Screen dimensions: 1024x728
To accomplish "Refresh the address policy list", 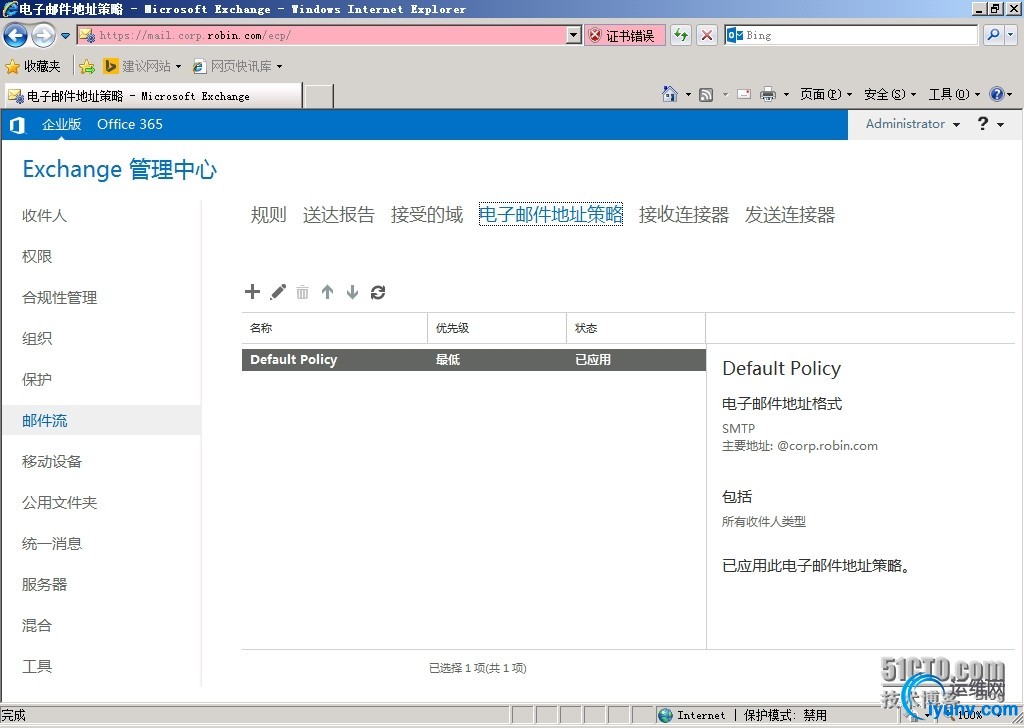I will 378,292.
